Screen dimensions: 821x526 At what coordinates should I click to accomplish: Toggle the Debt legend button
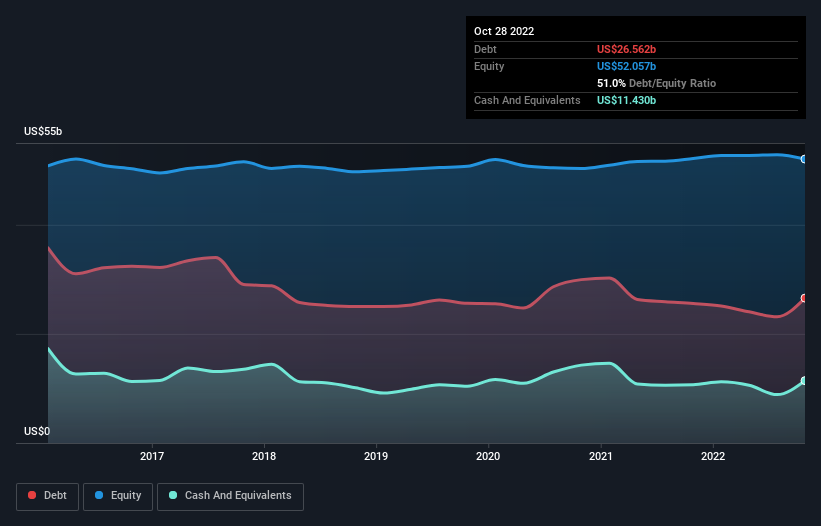(48, 496)
